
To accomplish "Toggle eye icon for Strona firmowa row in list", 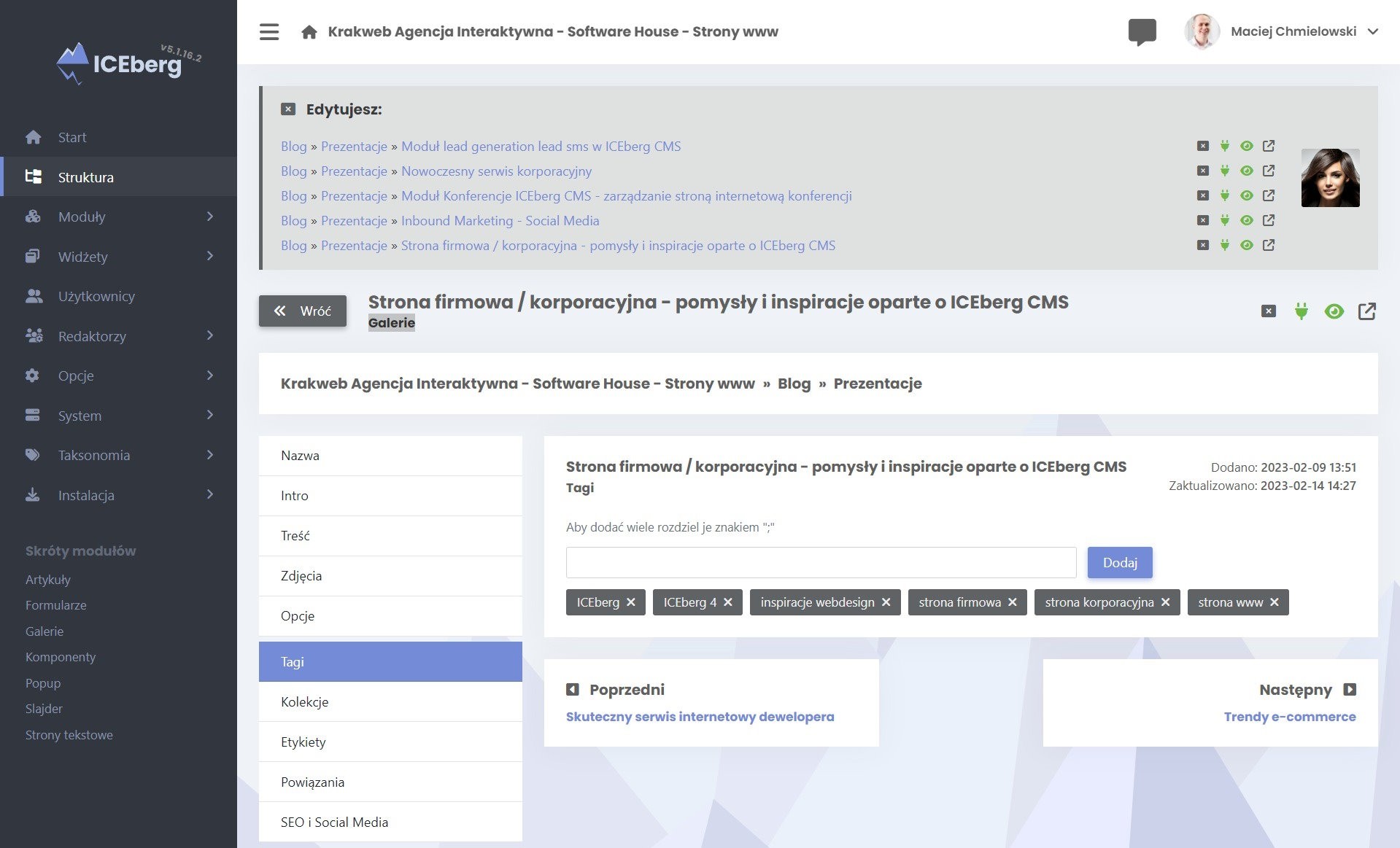I will pyautogui.click(x=1247, y=245).
